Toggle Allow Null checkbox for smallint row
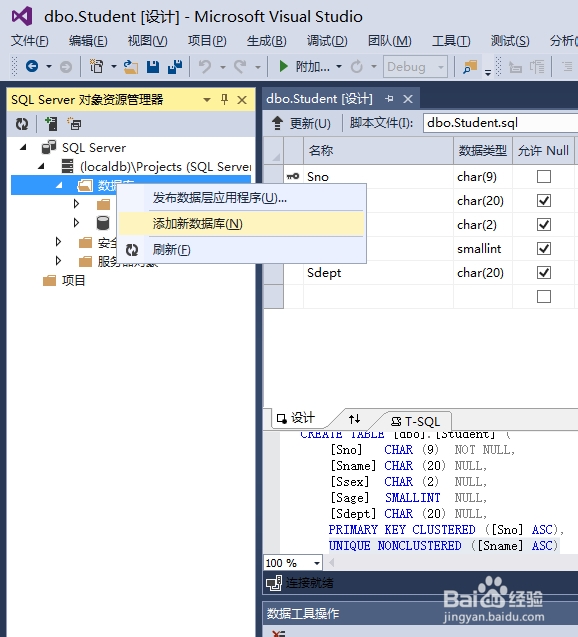 point(544,249)
